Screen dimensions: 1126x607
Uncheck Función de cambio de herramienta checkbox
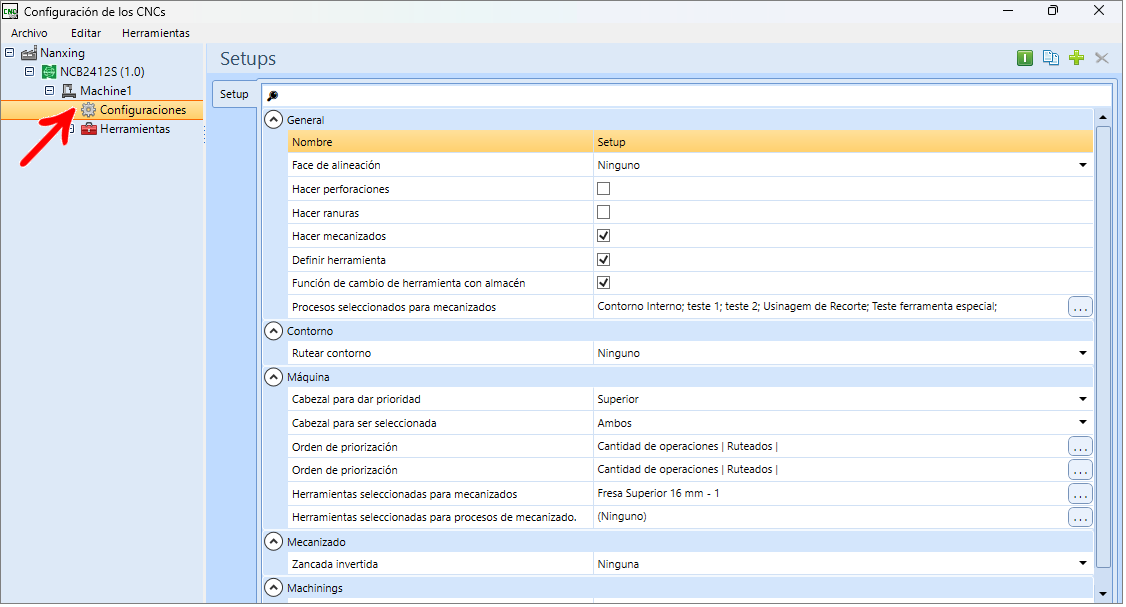click(603, 283)
